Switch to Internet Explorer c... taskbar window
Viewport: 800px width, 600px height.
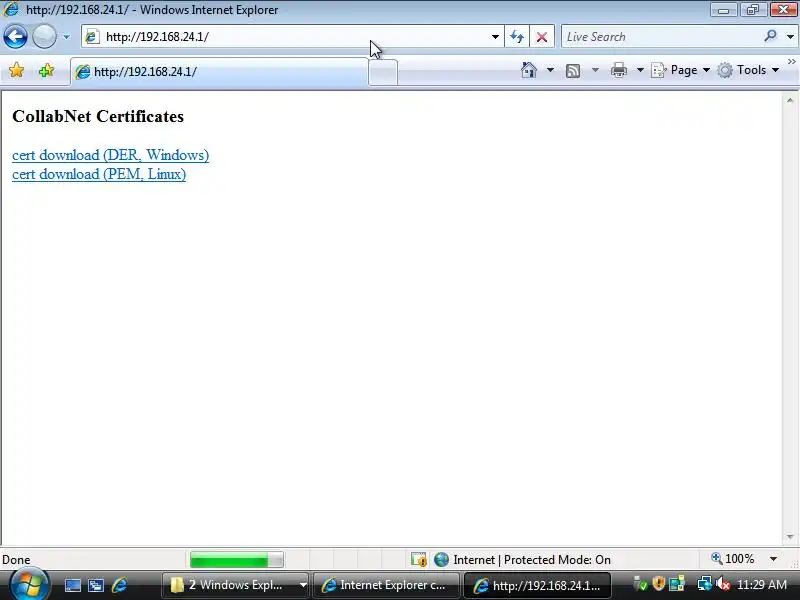386,585
